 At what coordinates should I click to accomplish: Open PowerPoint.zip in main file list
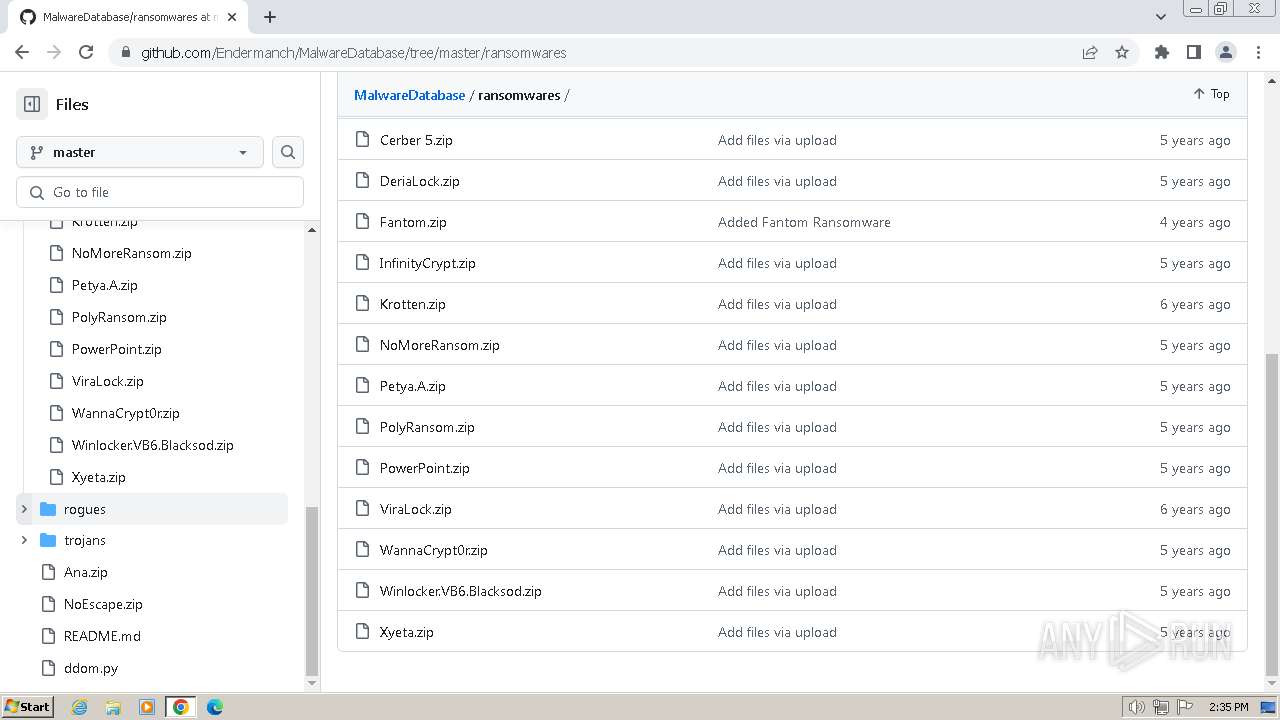point(425,468)
